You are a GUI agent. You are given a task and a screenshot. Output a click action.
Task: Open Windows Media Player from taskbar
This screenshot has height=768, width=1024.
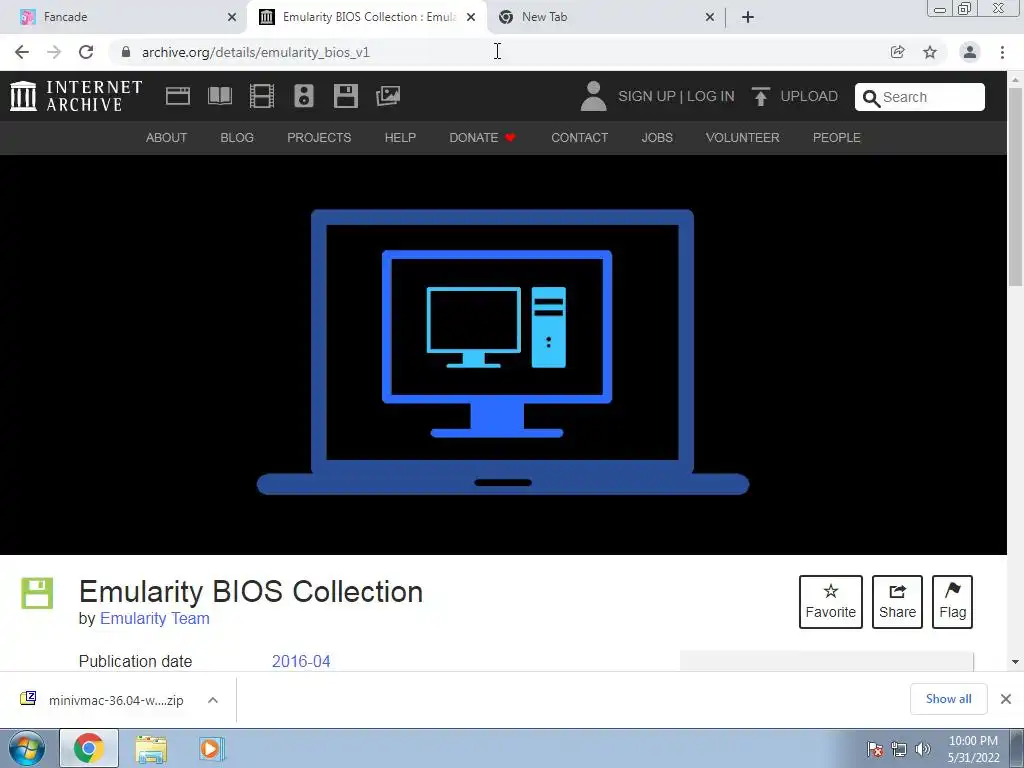(212, 748)
